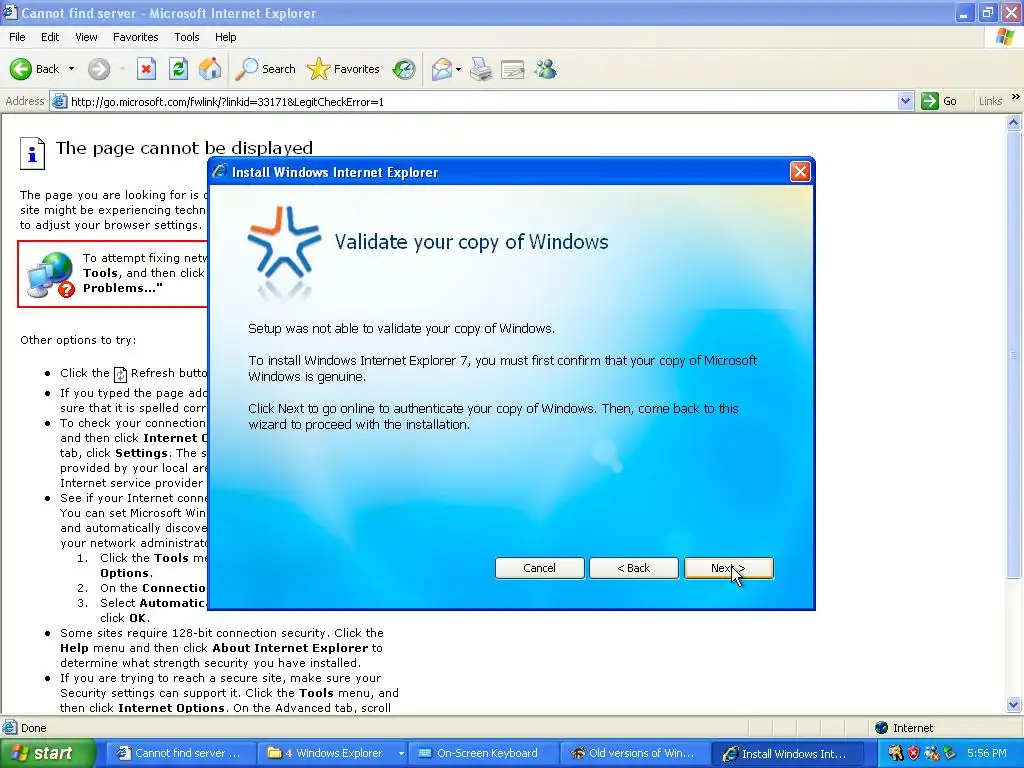Click the Edit page toolbar icon
Viewport: 1024px width, 768px height.
pyautogui.click(x=513, y=69)
